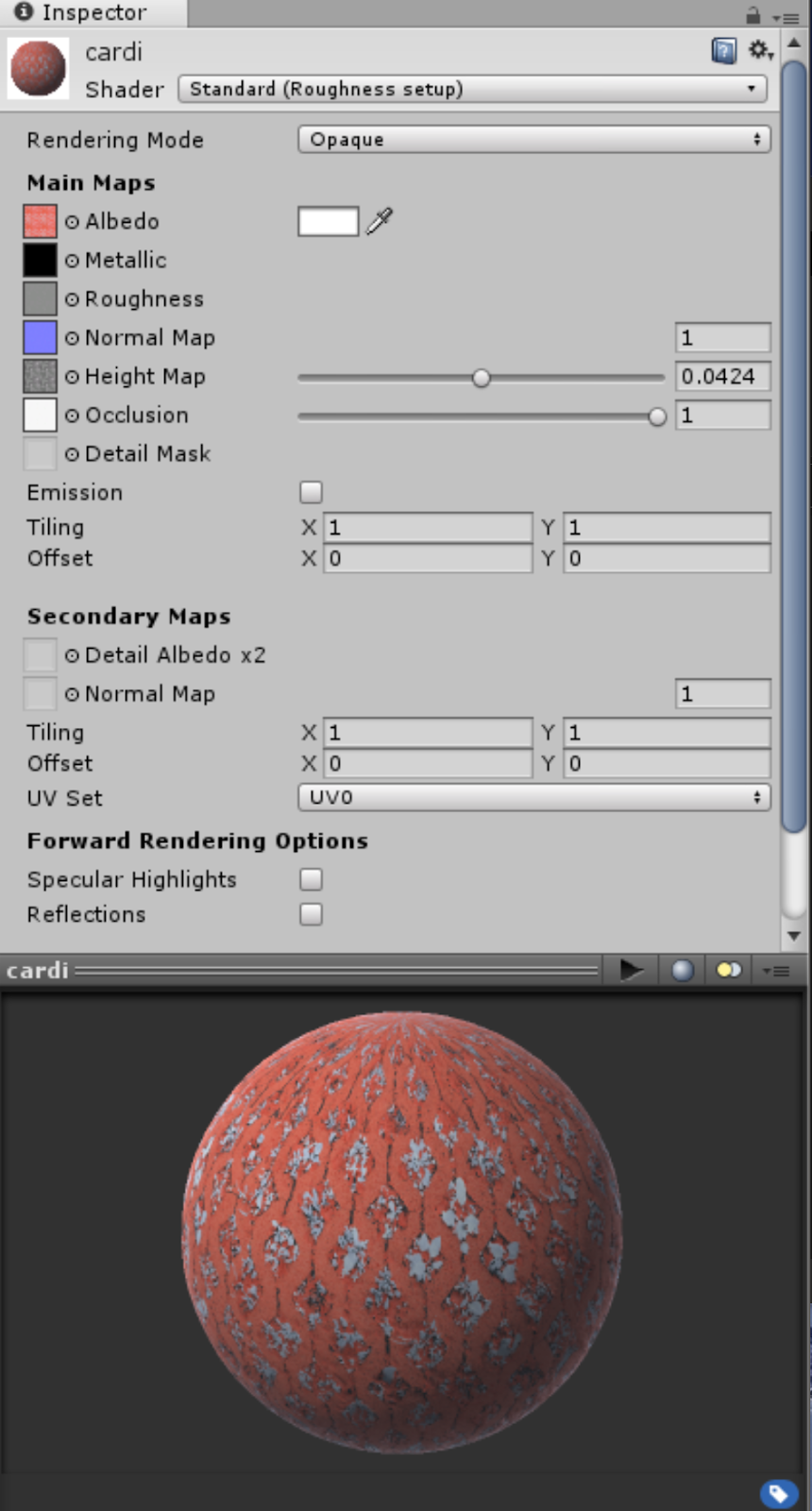Click the Secondary Maps heading
The width and height of the screenshot is (812, 1511).
[128, 616]
